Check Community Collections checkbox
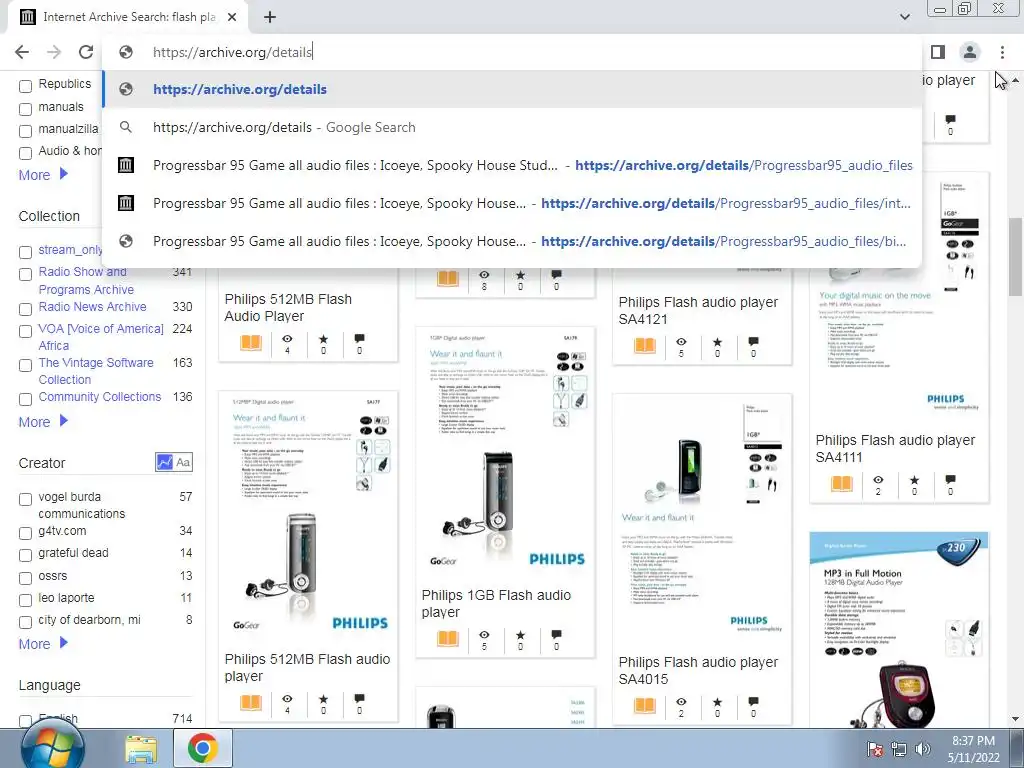The height and width of the screenshot is (768, 1024). tap(25, 399)
